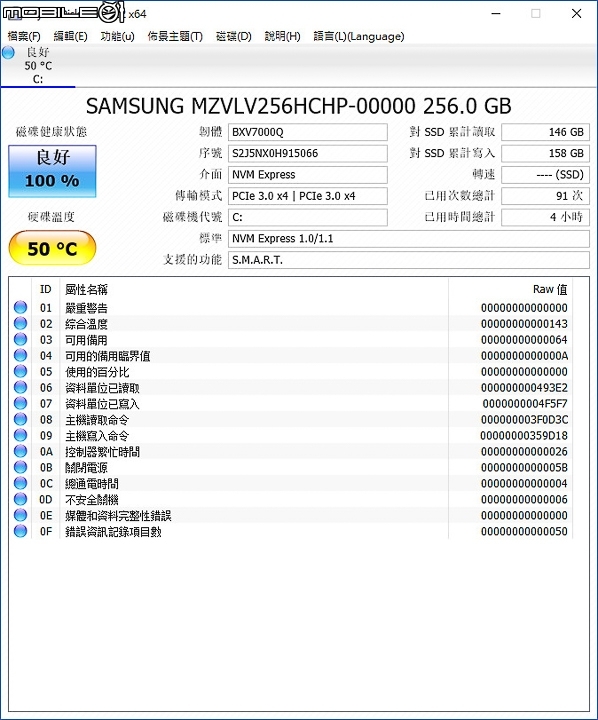Open the 語言(L)(Language) menu

point(359,36)
